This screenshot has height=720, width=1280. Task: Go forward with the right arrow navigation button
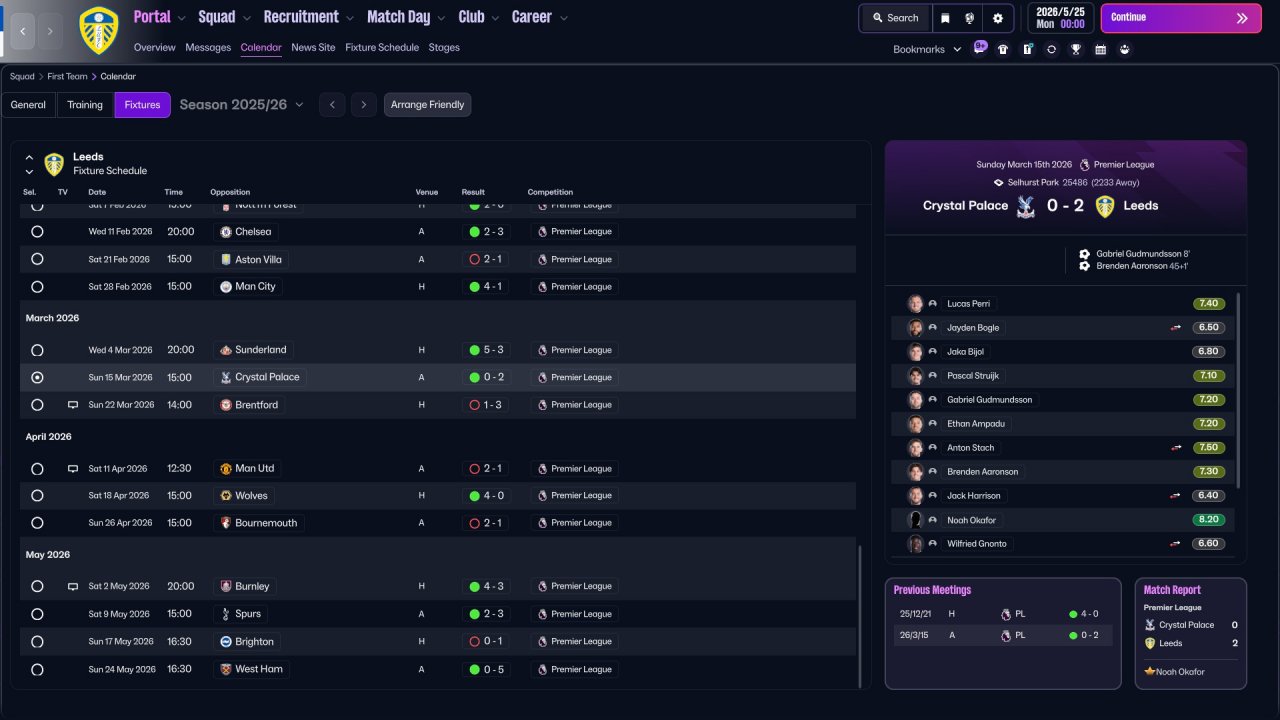tap(51, 31)
